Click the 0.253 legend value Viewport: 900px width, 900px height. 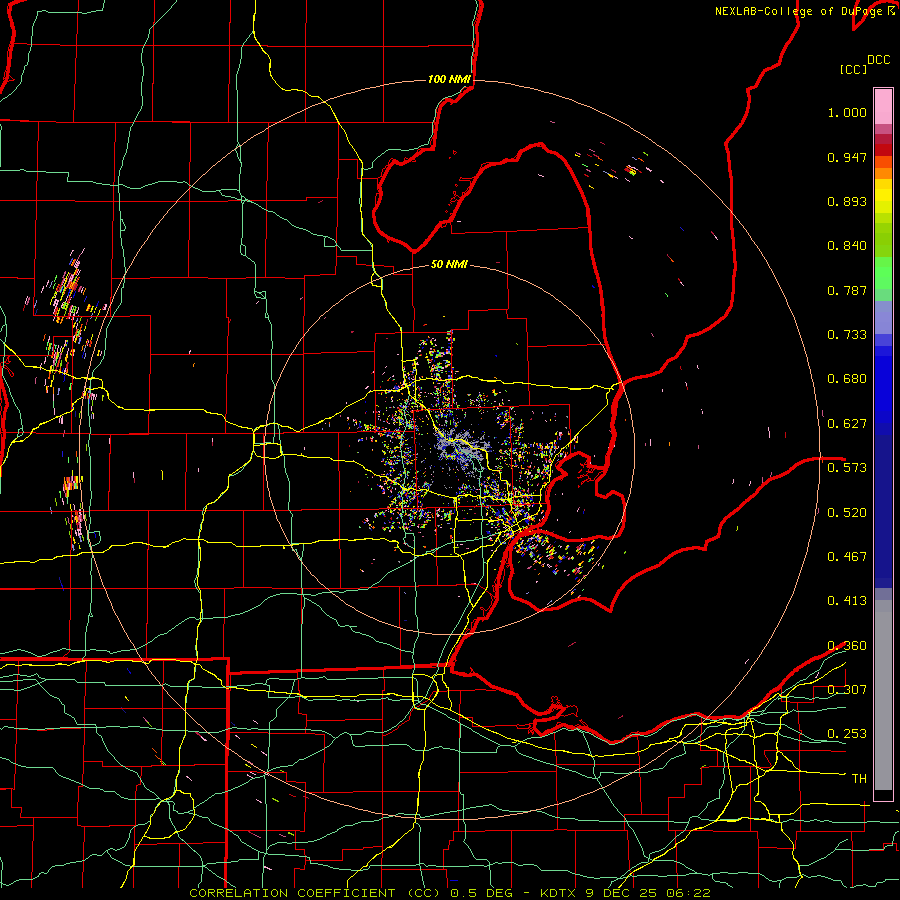point(847,734)
